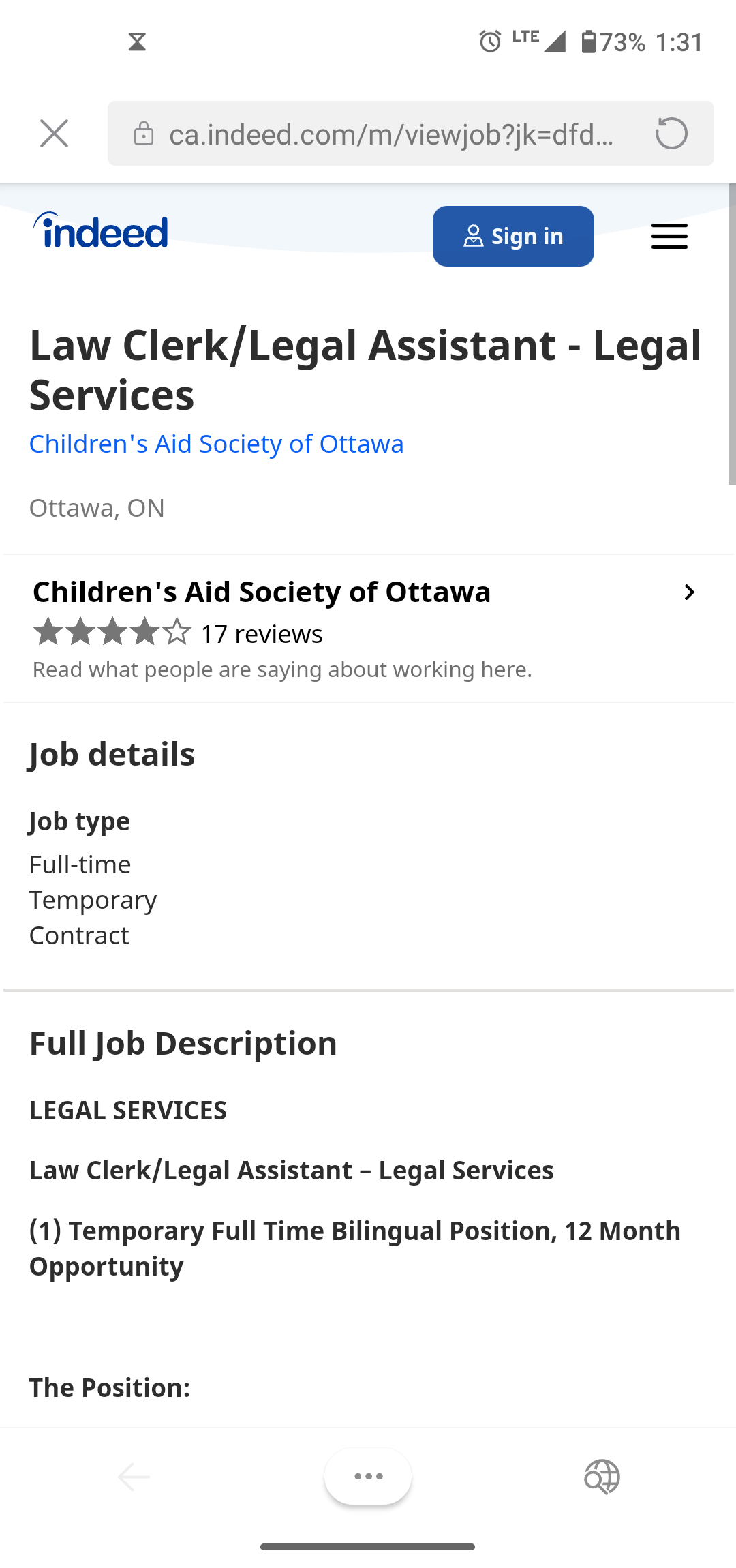This screenshot has height=1568, width=736.
Task: Tap 'Read what people are saying' text
Action: click(x=282, y=670)
